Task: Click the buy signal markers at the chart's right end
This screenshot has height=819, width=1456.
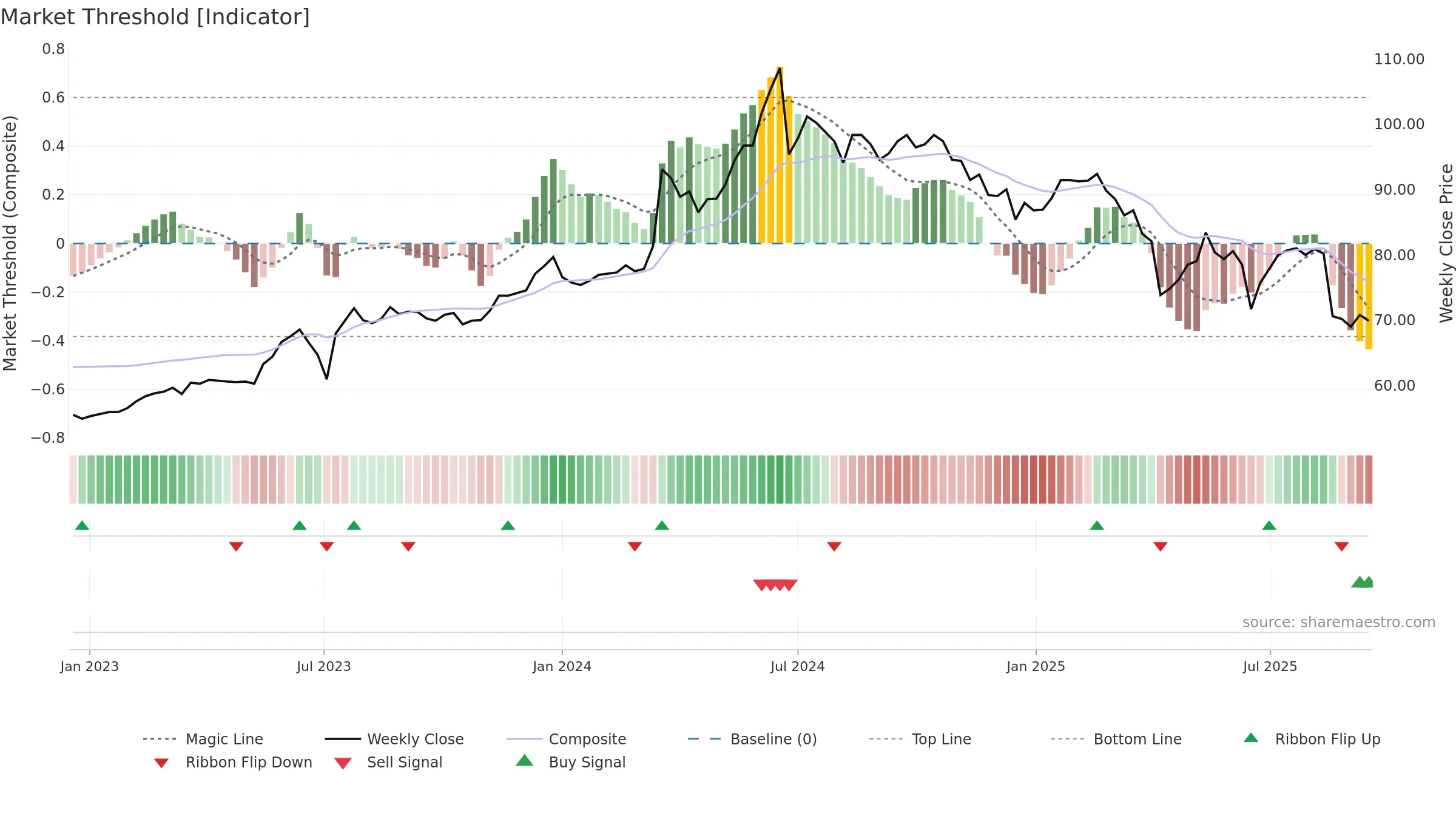Action: [x=1363, y=582]
